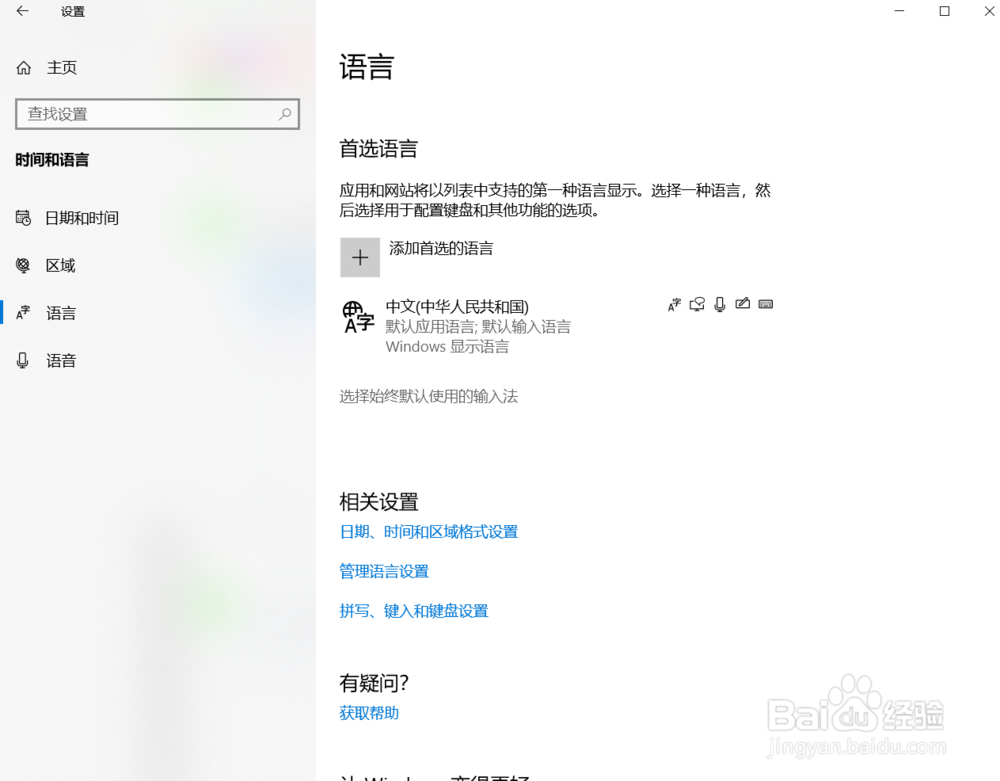The height and width of the screenshot is (781, 1000).
Task: Click the handwriting pen icon in language row
Action: coord(743,304)
